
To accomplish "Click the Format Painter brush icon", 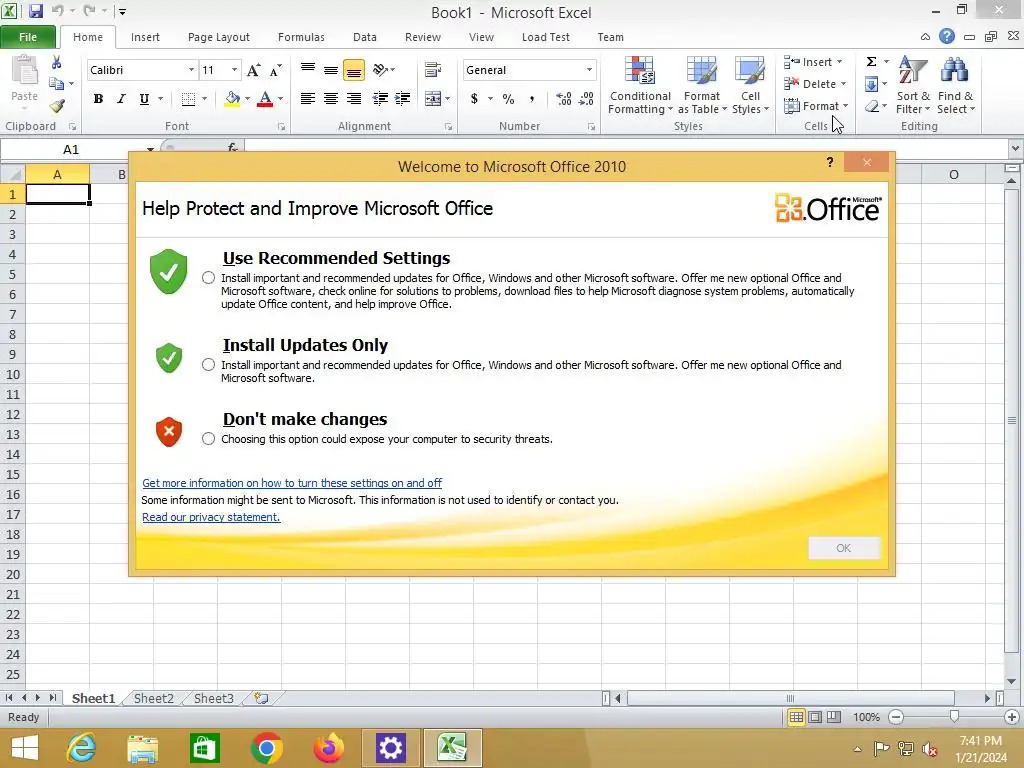I will (57, 105).
